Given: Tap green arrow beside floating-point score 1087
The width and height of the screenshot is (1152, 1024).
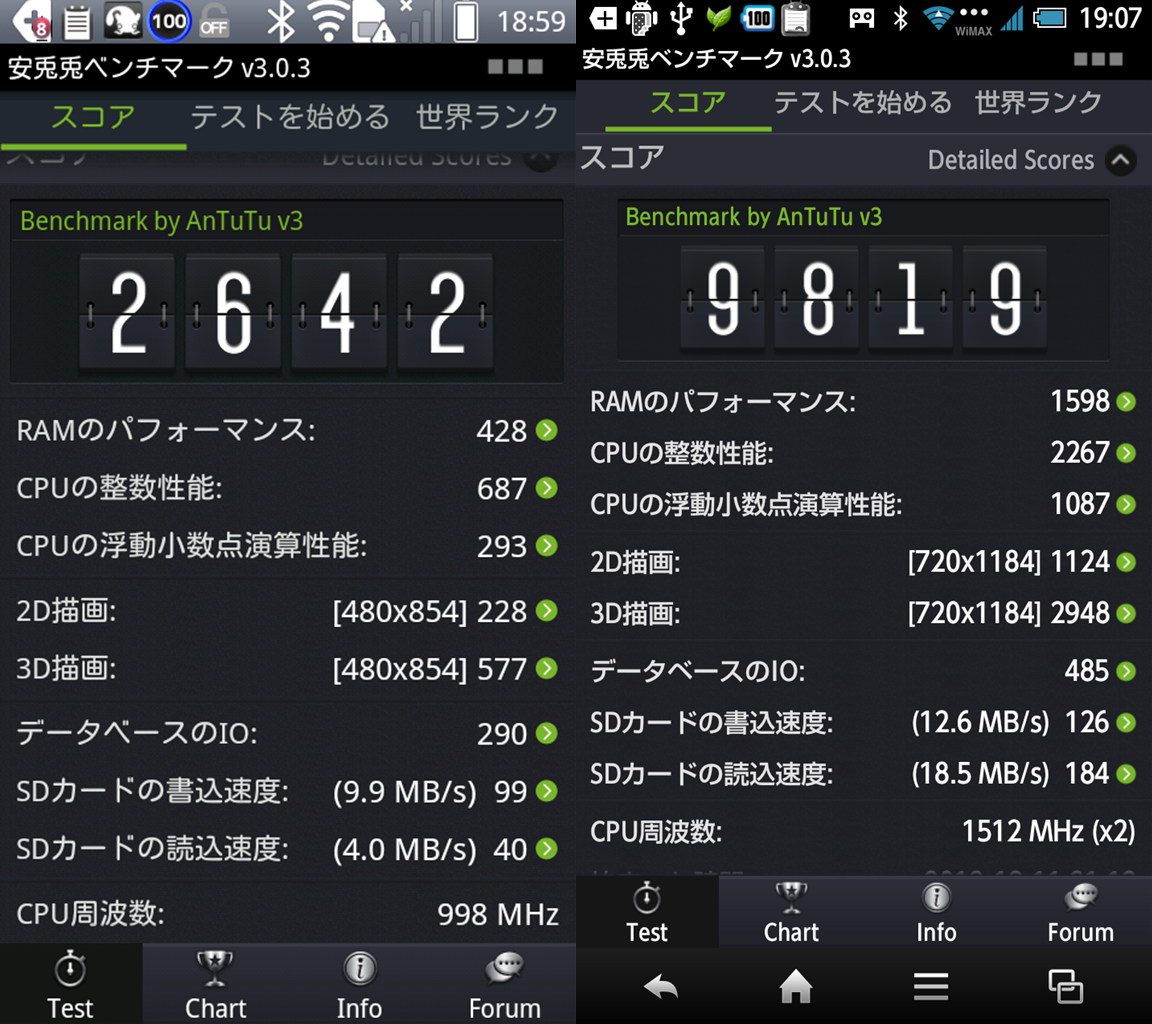Looking at the screenshot, I should (x=1126, y=504).
